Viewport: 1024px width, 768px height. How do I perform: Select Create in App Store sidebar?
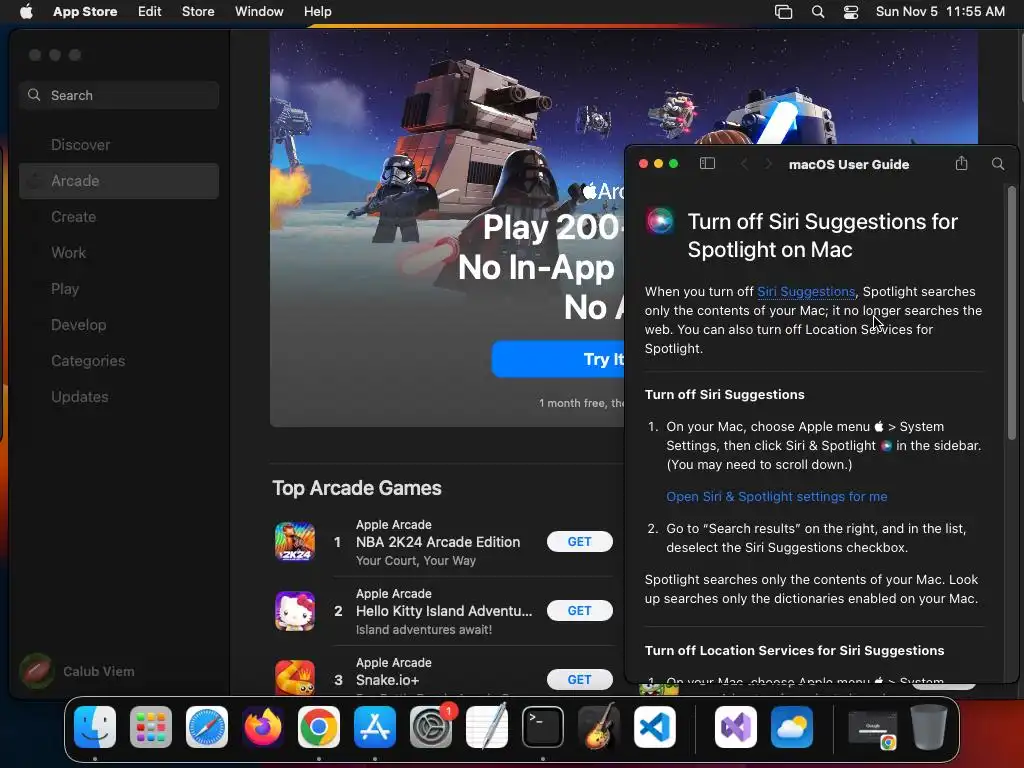(119, 217)
